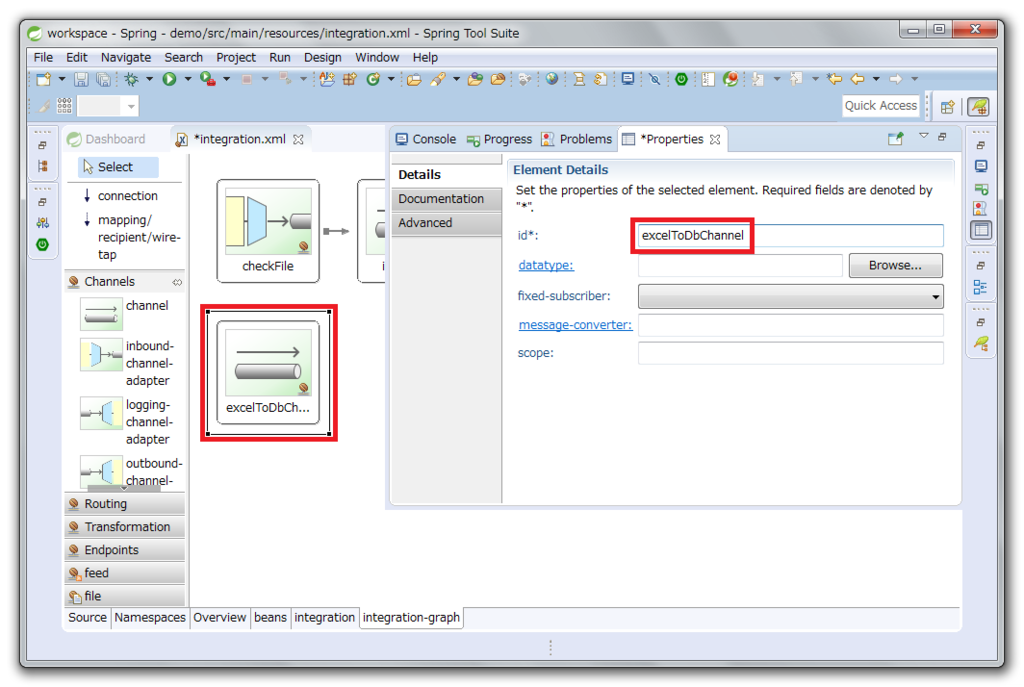This screenshot has width=1024, height=687.
Task: Open the Project menu
Action: (x=236, y=57)
